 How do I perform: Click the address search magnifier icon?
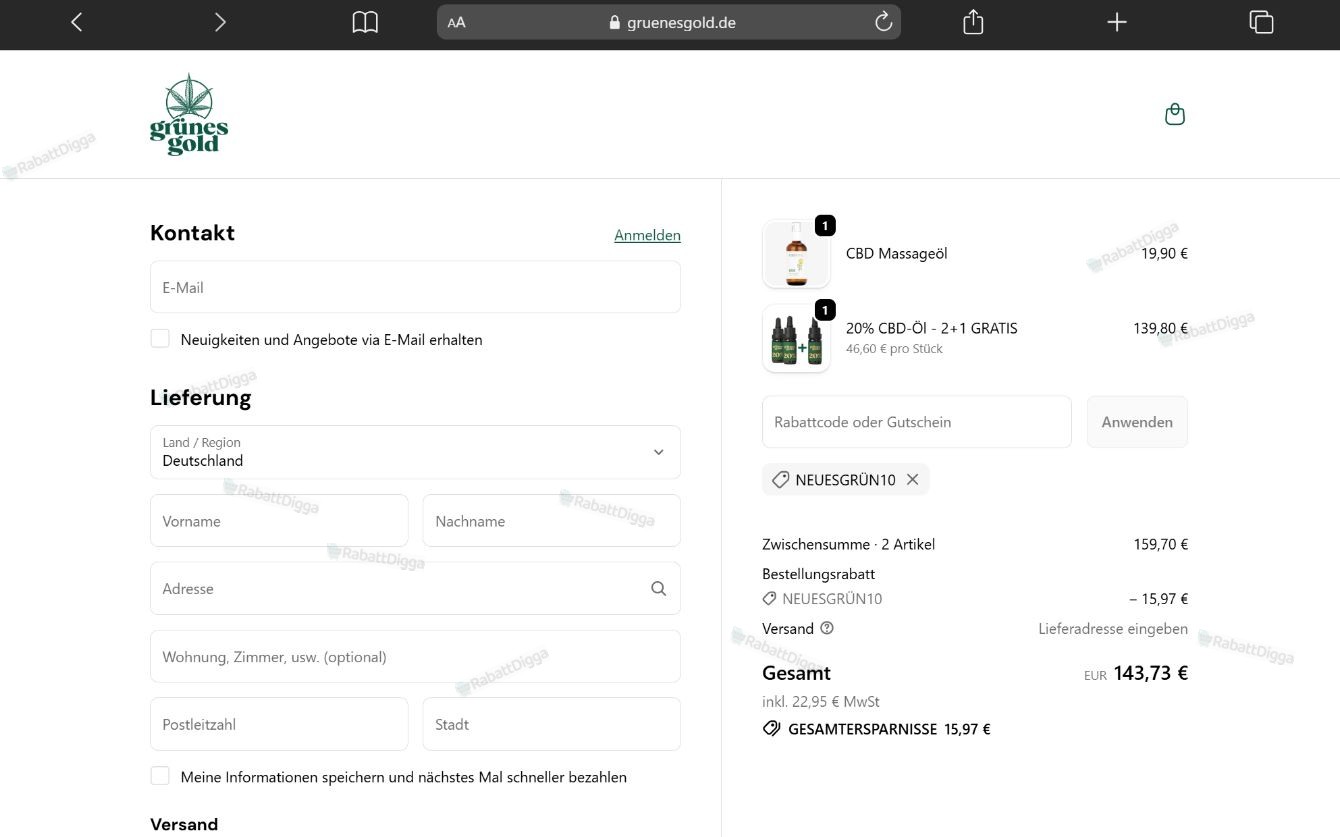coord(658,588)
